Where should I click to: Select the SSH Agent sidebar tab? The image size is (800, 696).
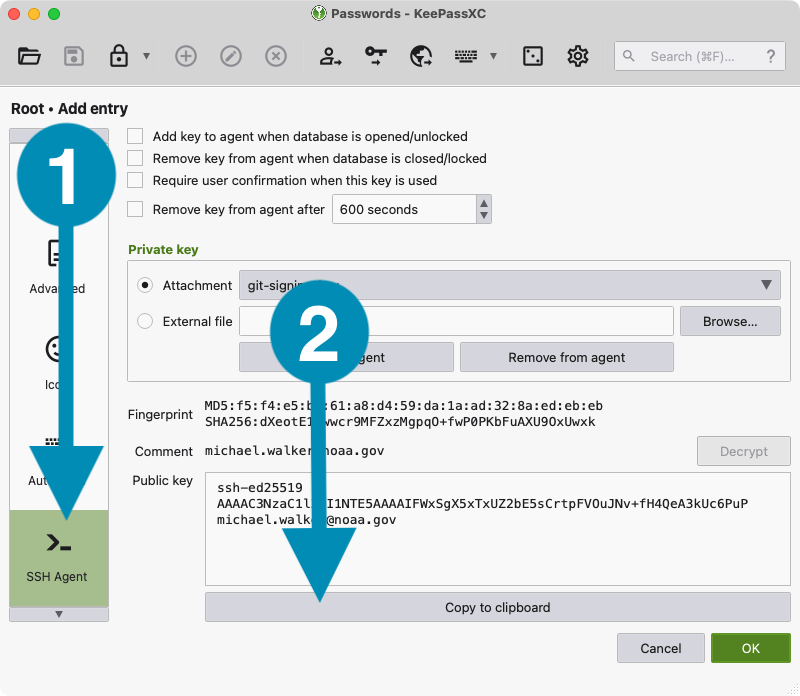(x=58, y=557)
